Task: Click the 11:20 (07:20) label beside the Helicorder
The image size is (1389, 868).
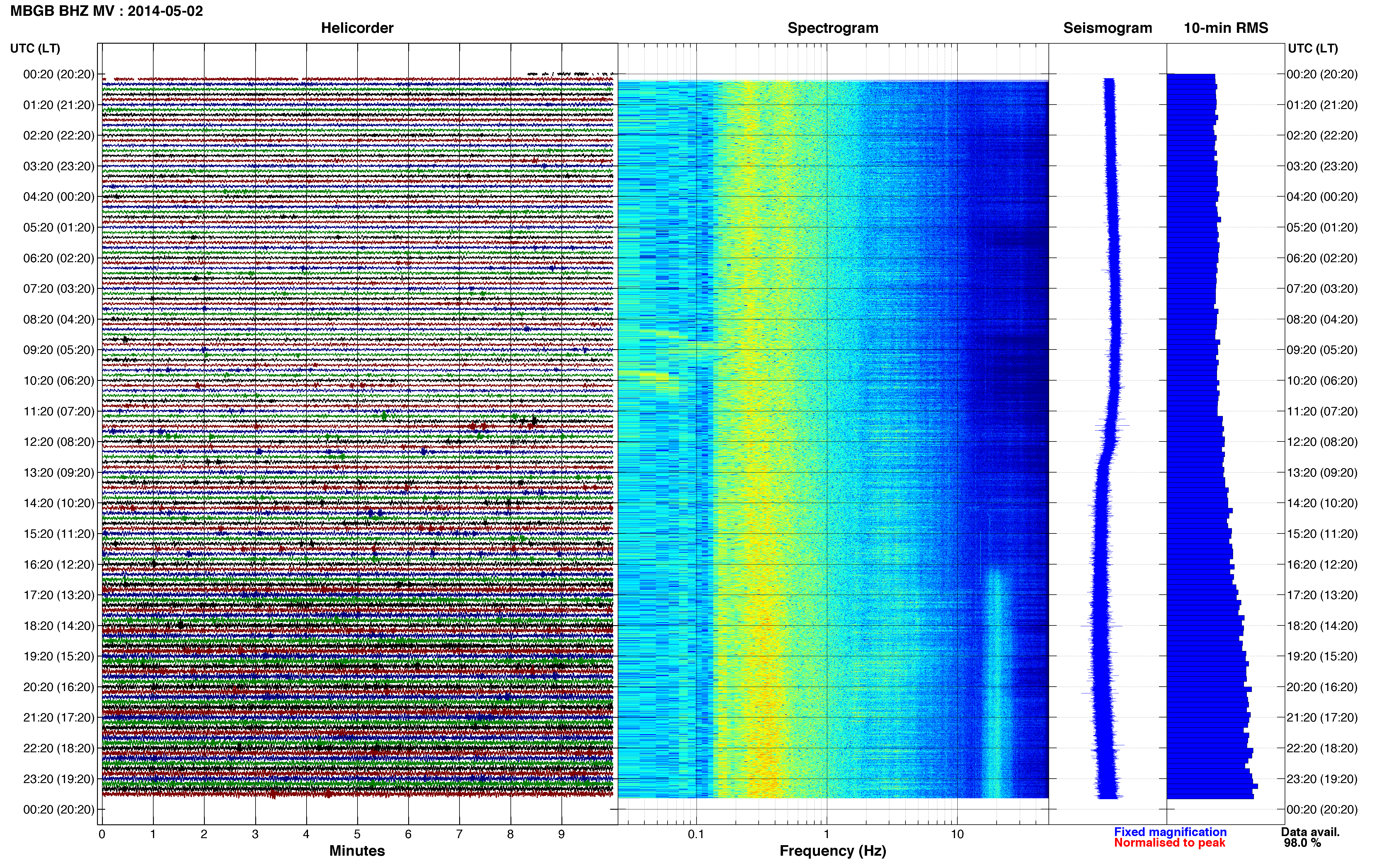Action: (59, 412)
